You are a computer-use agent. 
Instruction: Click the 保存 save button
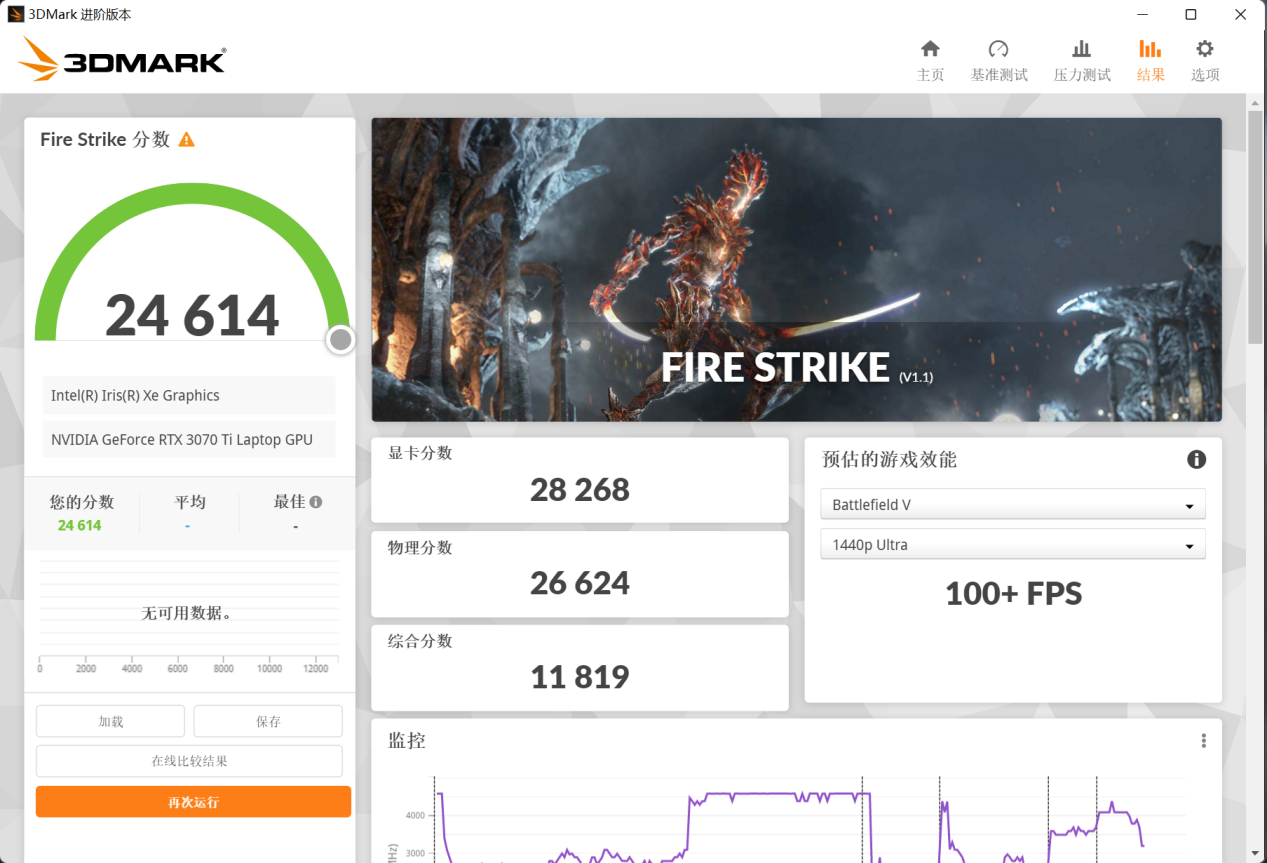[x=268, y=721]
